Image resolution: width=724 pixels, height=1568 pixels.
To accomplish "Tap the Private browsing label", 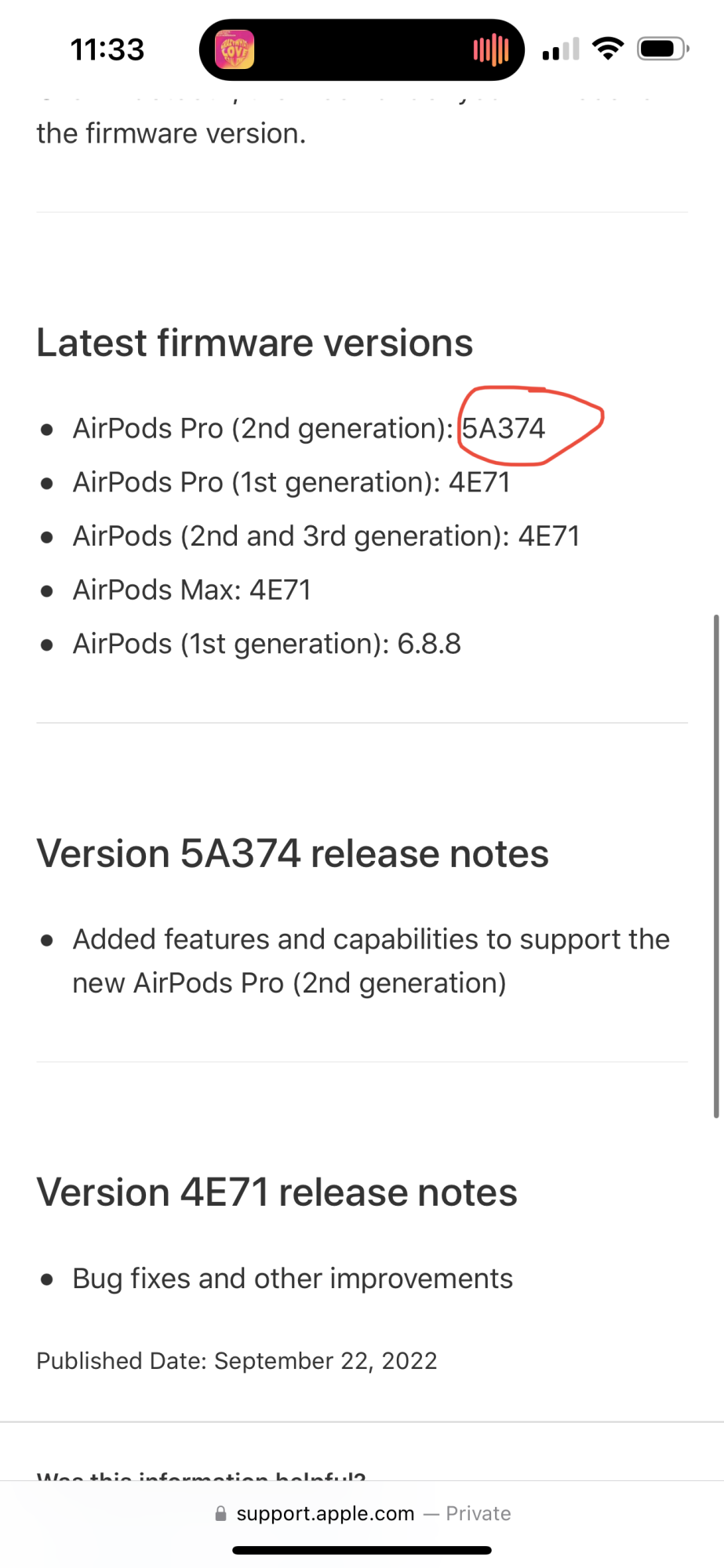I will 478,1513.
